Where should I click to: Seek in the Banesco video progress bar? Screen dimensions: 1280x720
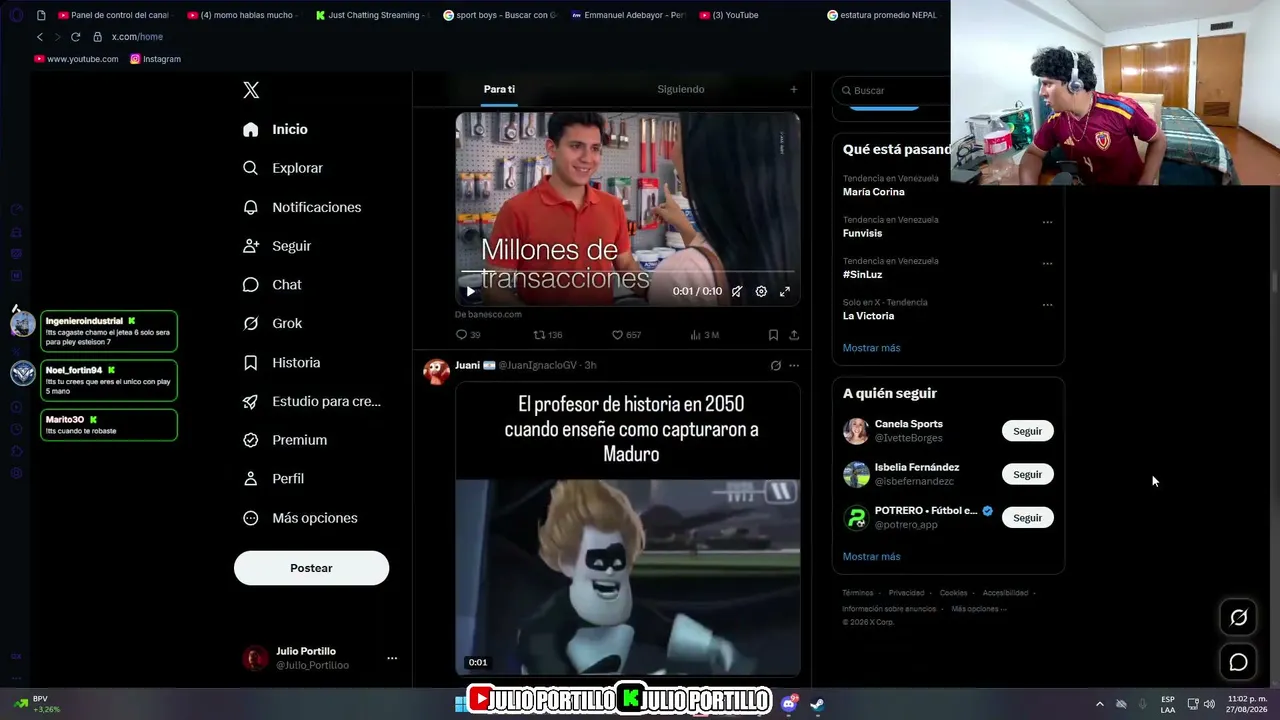[628, 271]
